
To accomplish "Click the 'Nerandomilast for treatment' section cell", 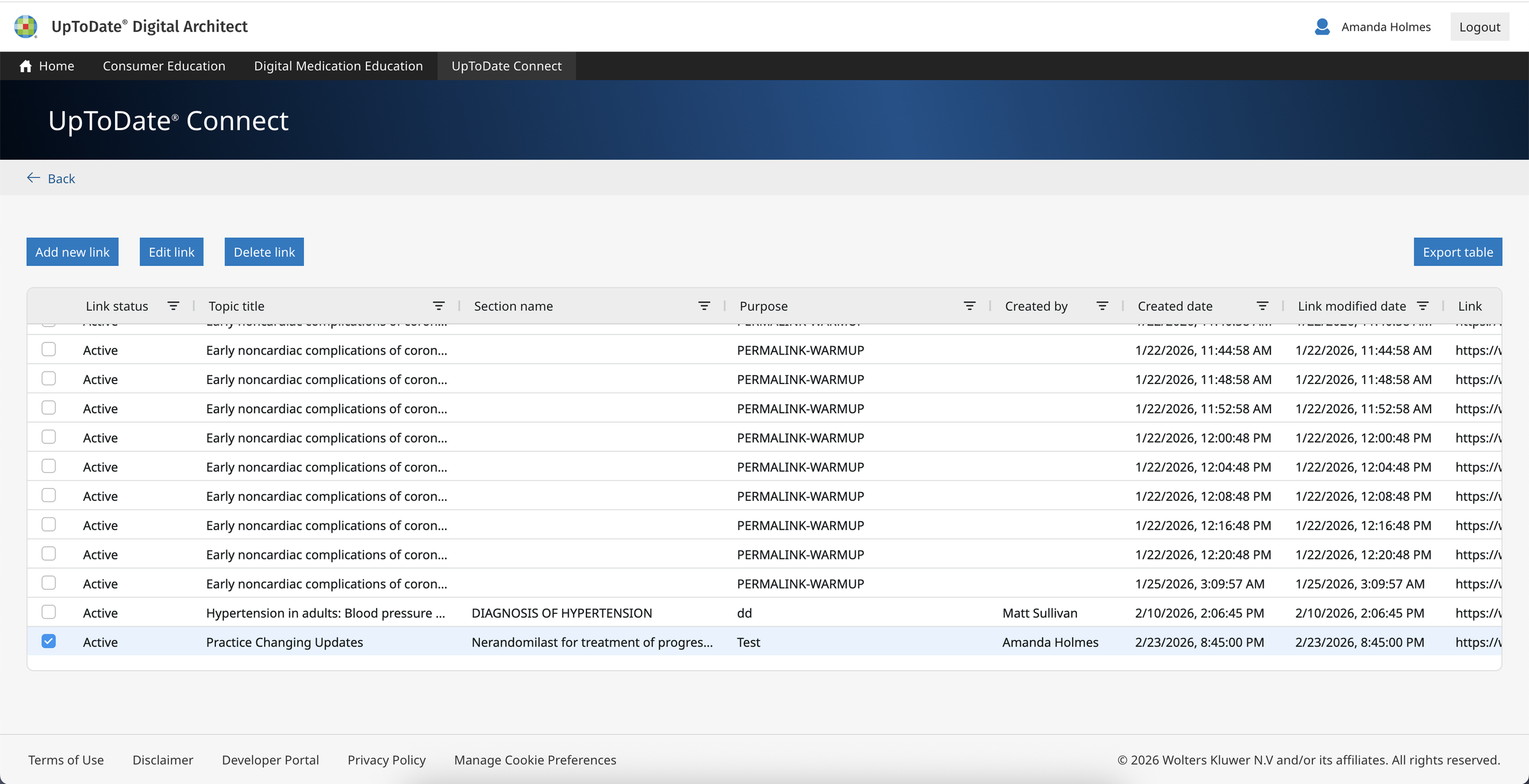I will tap(592, 642).
